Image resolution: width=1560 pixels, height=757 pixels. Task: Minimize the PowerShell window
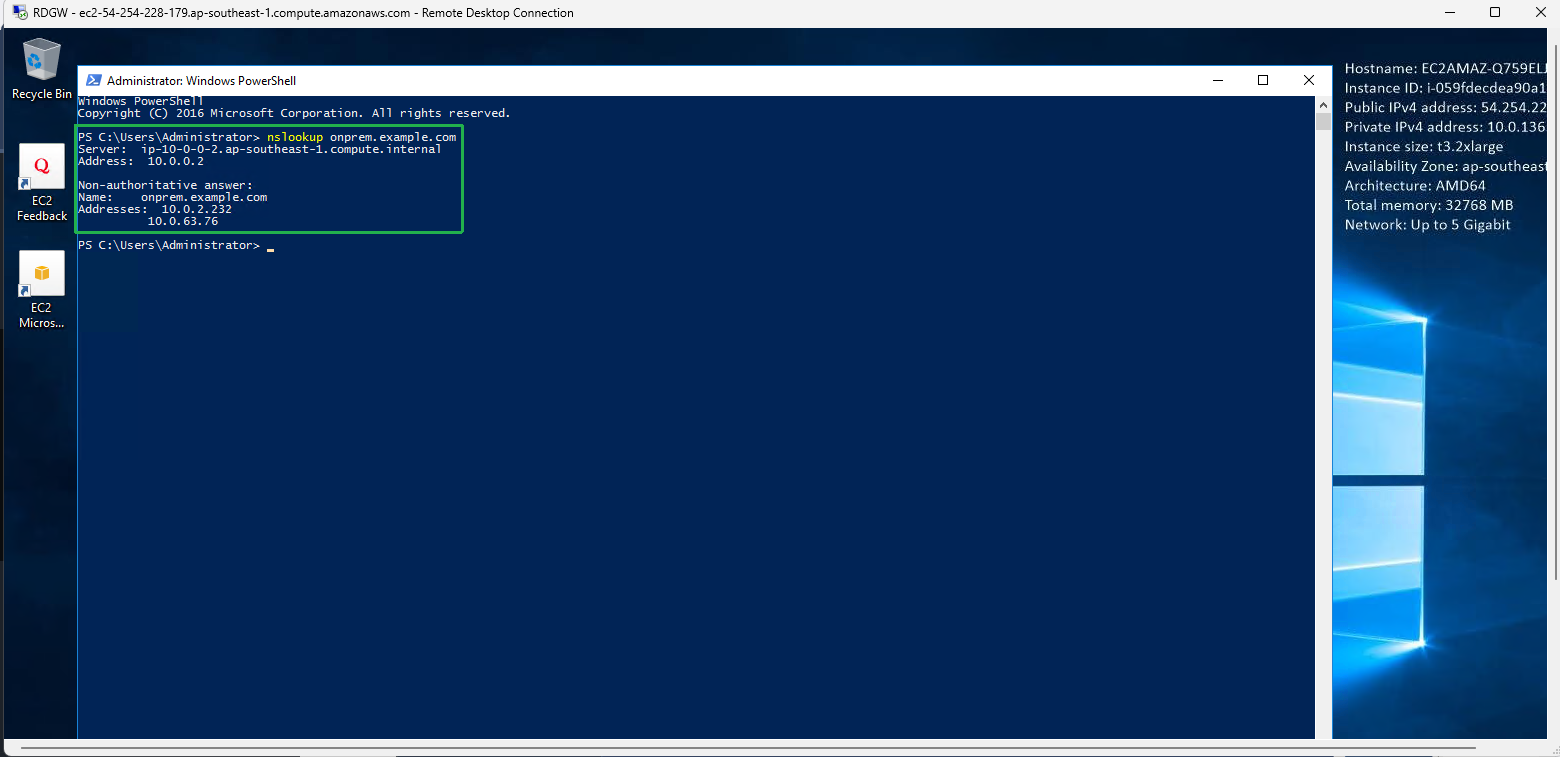click(x=1217, y=81)
